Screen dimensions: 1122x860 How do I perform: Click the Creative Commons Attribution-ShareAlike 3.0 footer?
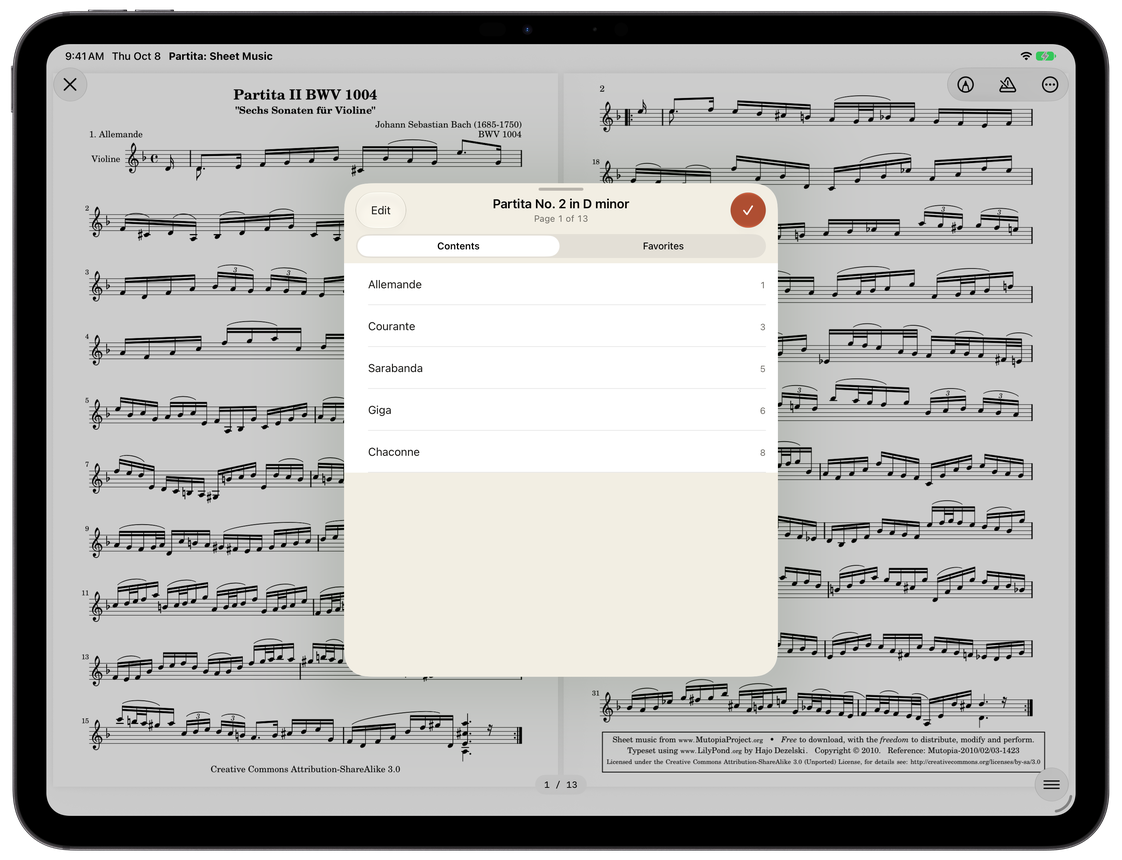pos(305,769)
